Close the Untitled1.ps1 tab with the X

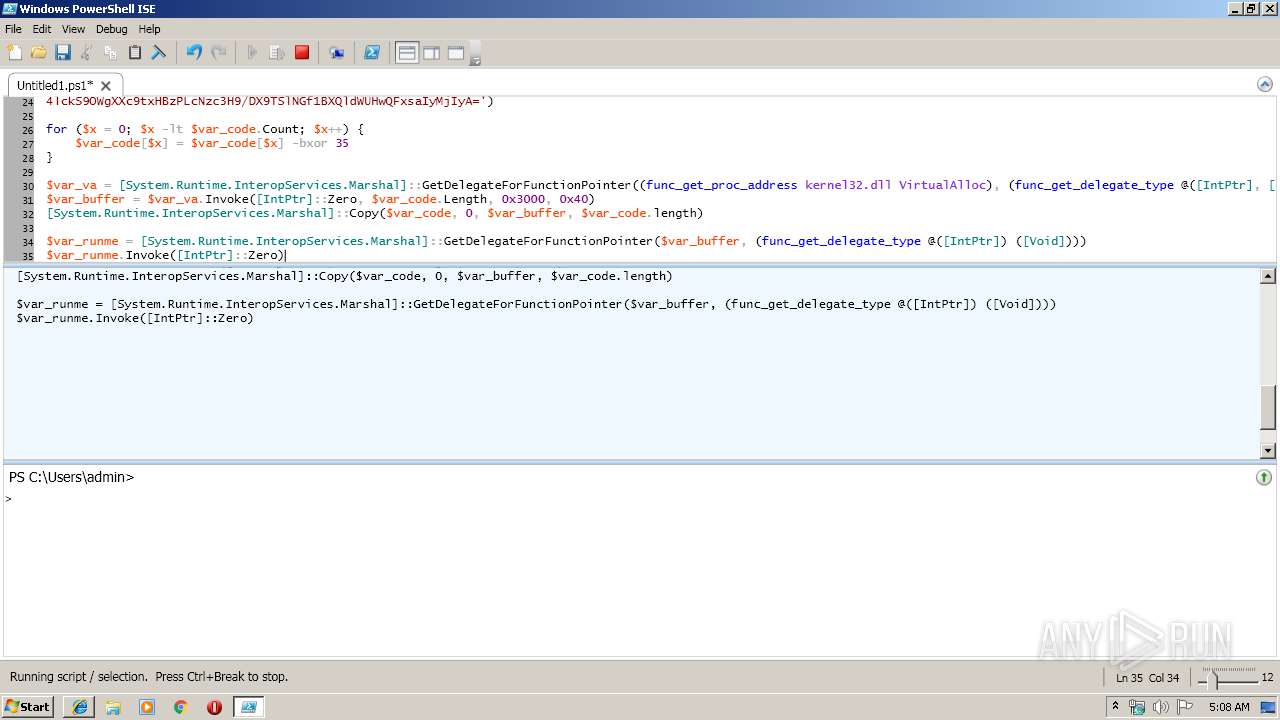[x=106, y=86]
